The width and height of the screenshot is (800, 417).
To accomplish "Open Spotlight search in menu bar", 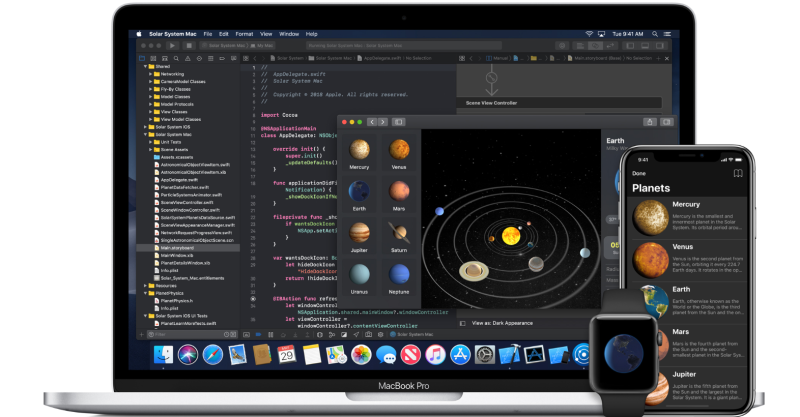I will pos(655,34).
